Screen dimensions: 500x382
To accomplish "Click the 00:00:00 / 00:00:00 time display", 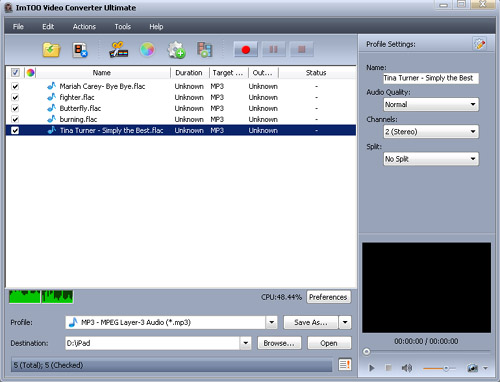I will [x=426, y=341].
